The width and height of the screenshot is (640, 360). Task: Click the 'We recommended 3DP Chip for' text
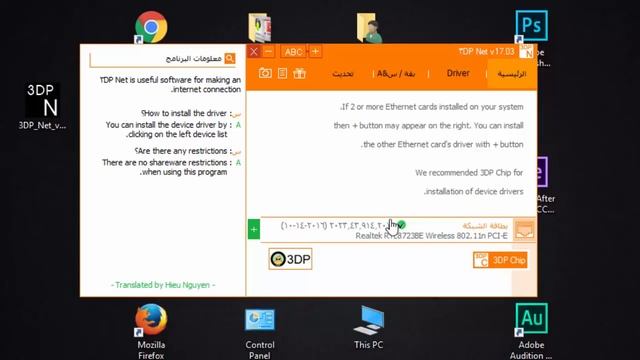[x=469, y=173]
